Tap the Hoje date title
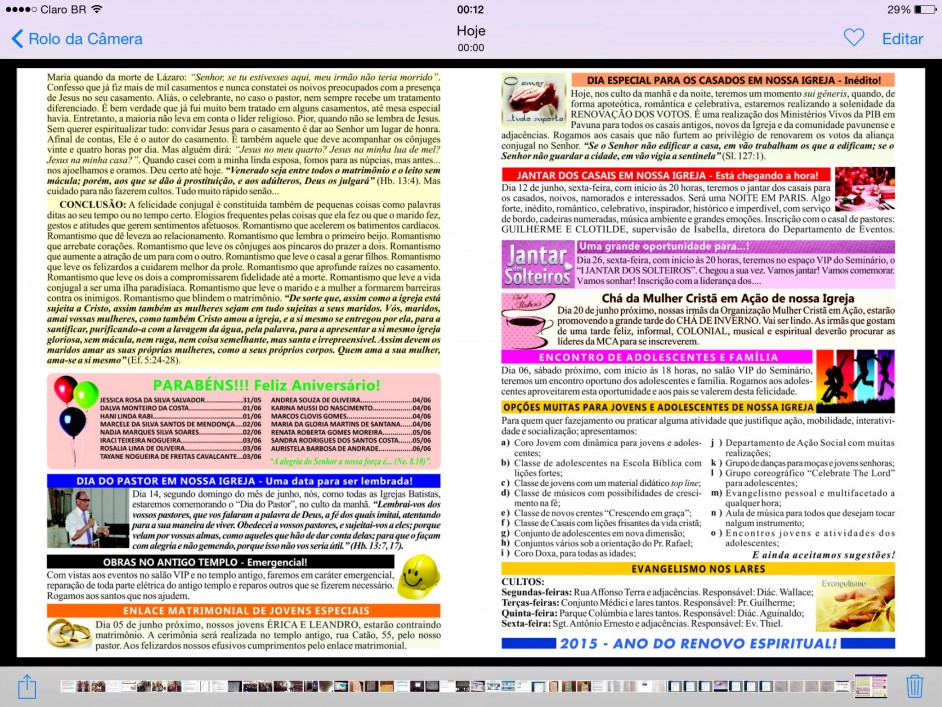 click(x=471, y=31)
